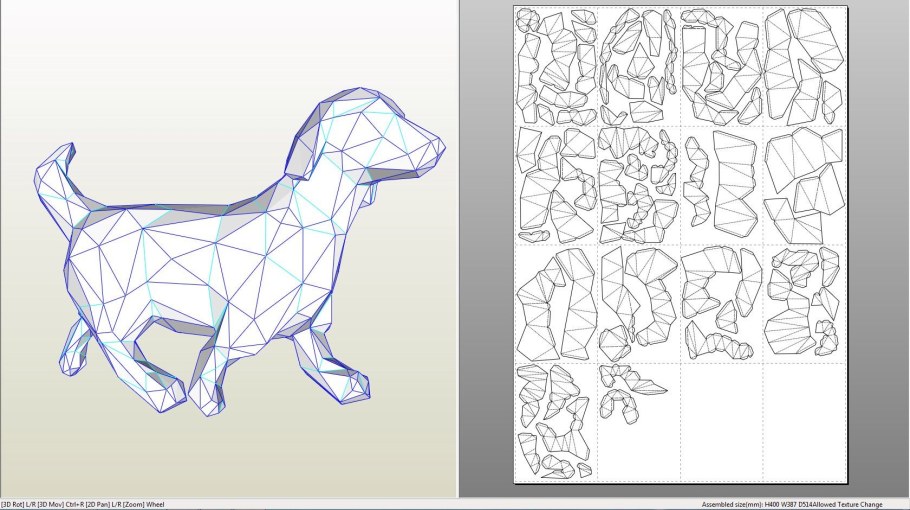Select unfolded pieces on the top-left page

[555, 65]
